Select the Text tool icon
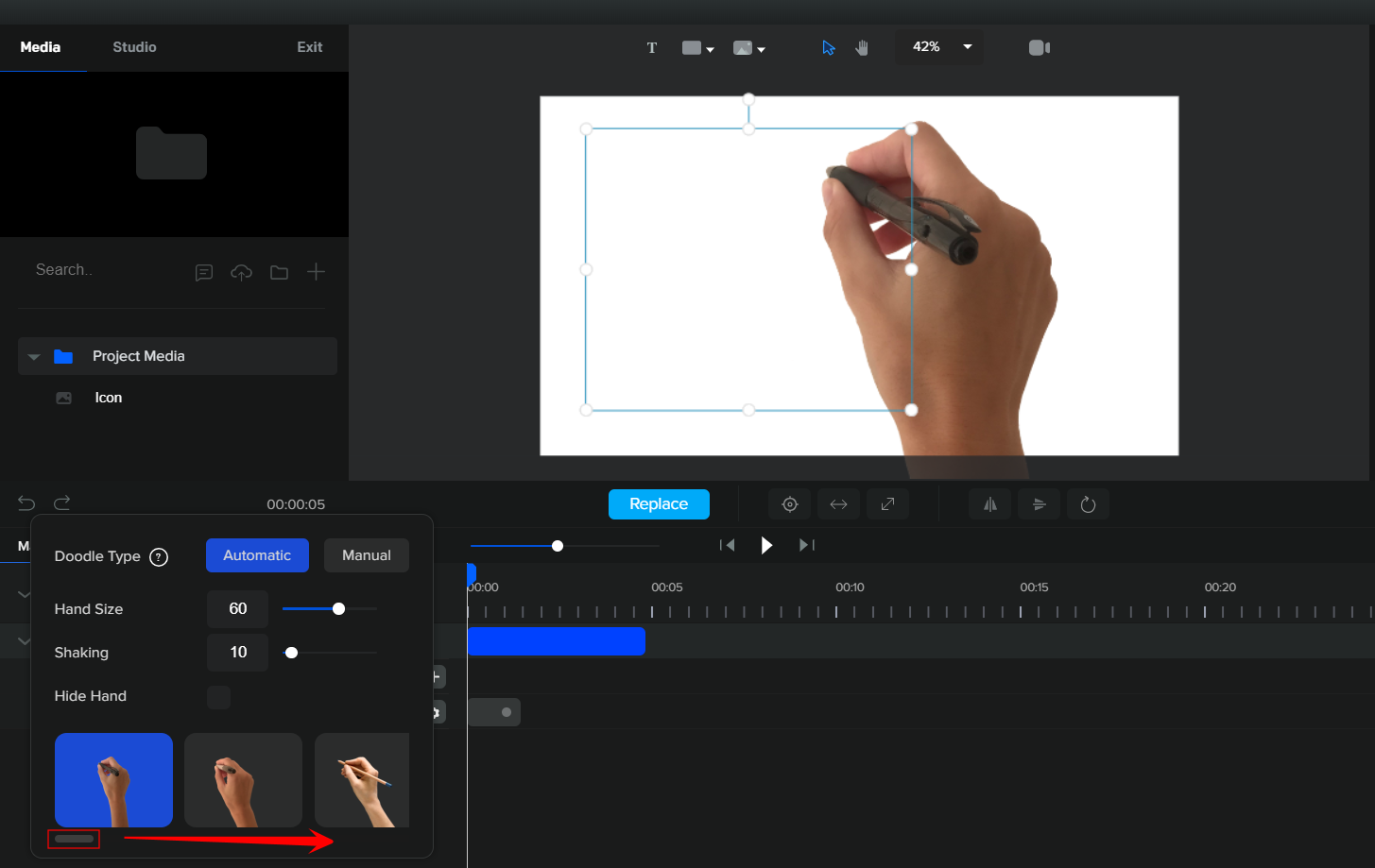This screenshot has width=1375, height=868. (651, 48)
